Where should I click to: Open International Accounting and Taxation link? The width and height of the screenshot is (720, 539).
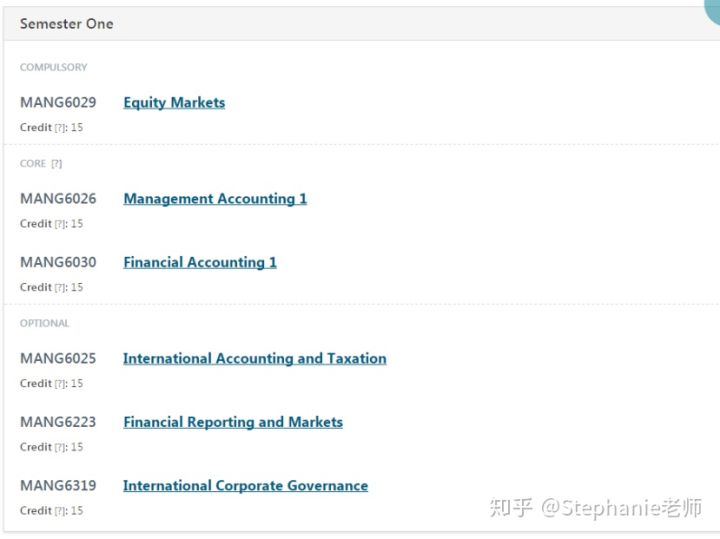point(254,359)
